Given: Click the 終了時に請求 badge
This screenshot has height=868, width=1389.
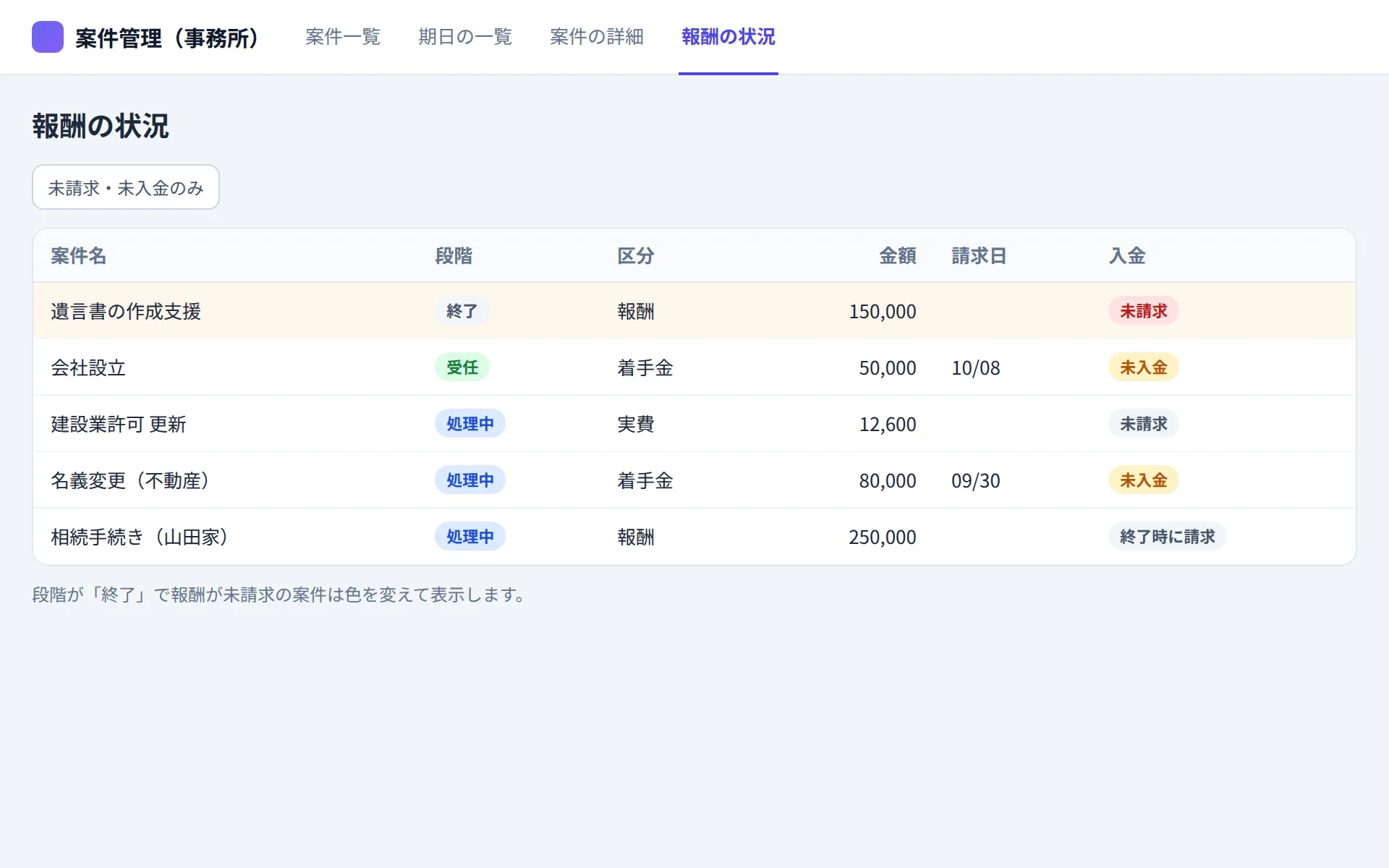Looking at the screenshot, I should coord(1168,537).
